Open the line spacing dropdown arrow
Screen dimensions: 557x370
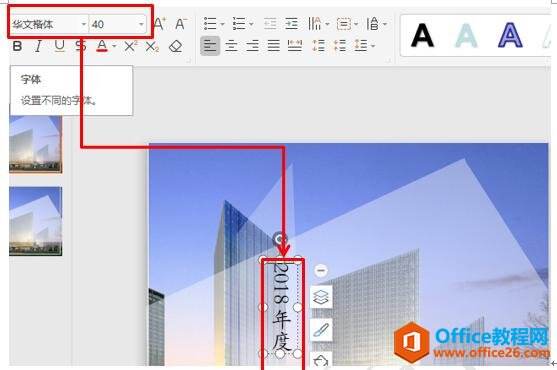(373, 46)
